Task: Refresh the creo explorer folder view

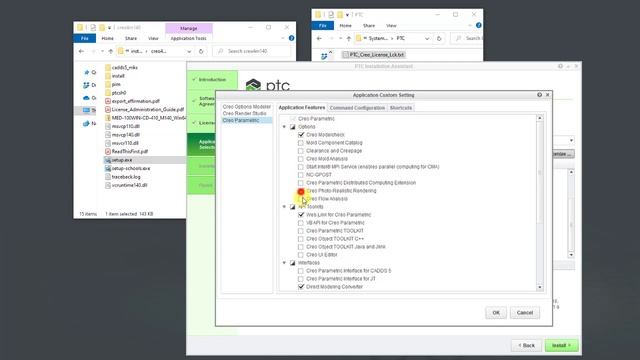Action: coord(201,51)
